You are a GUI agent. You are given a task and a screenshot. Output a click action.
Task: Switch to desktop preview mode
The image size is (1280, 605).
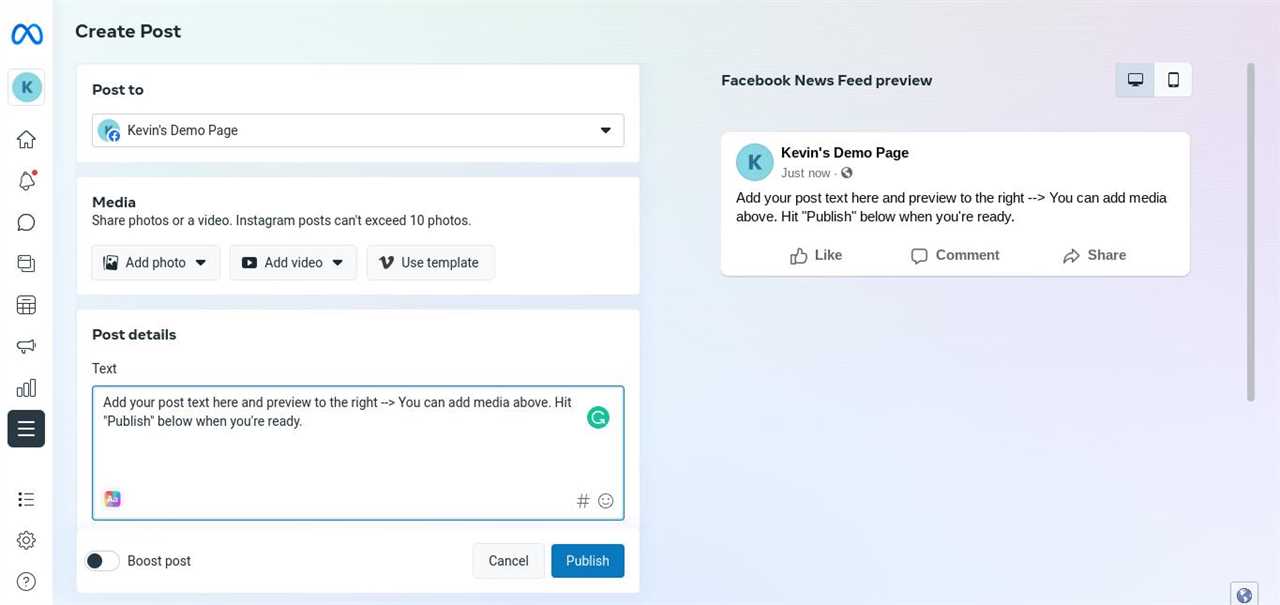coord(1135,80)
